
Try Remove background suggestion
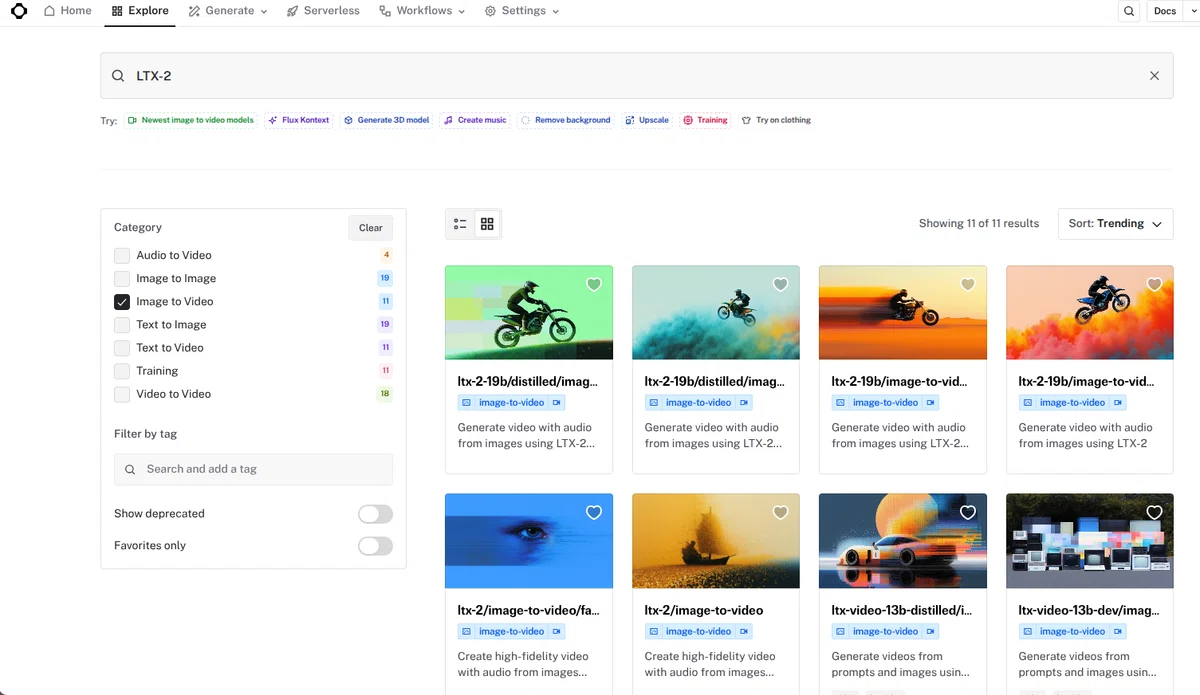click(x=566, y=120)
